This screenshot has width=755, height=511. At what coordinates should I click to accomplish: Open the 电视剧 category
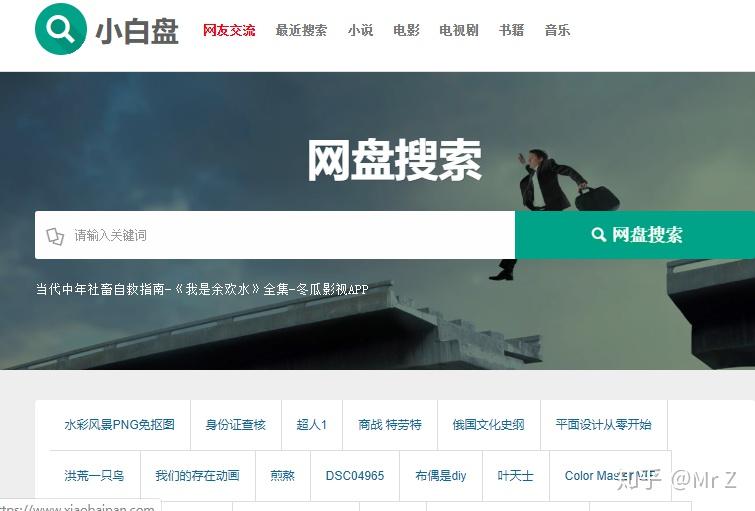(x=459, y=30)
